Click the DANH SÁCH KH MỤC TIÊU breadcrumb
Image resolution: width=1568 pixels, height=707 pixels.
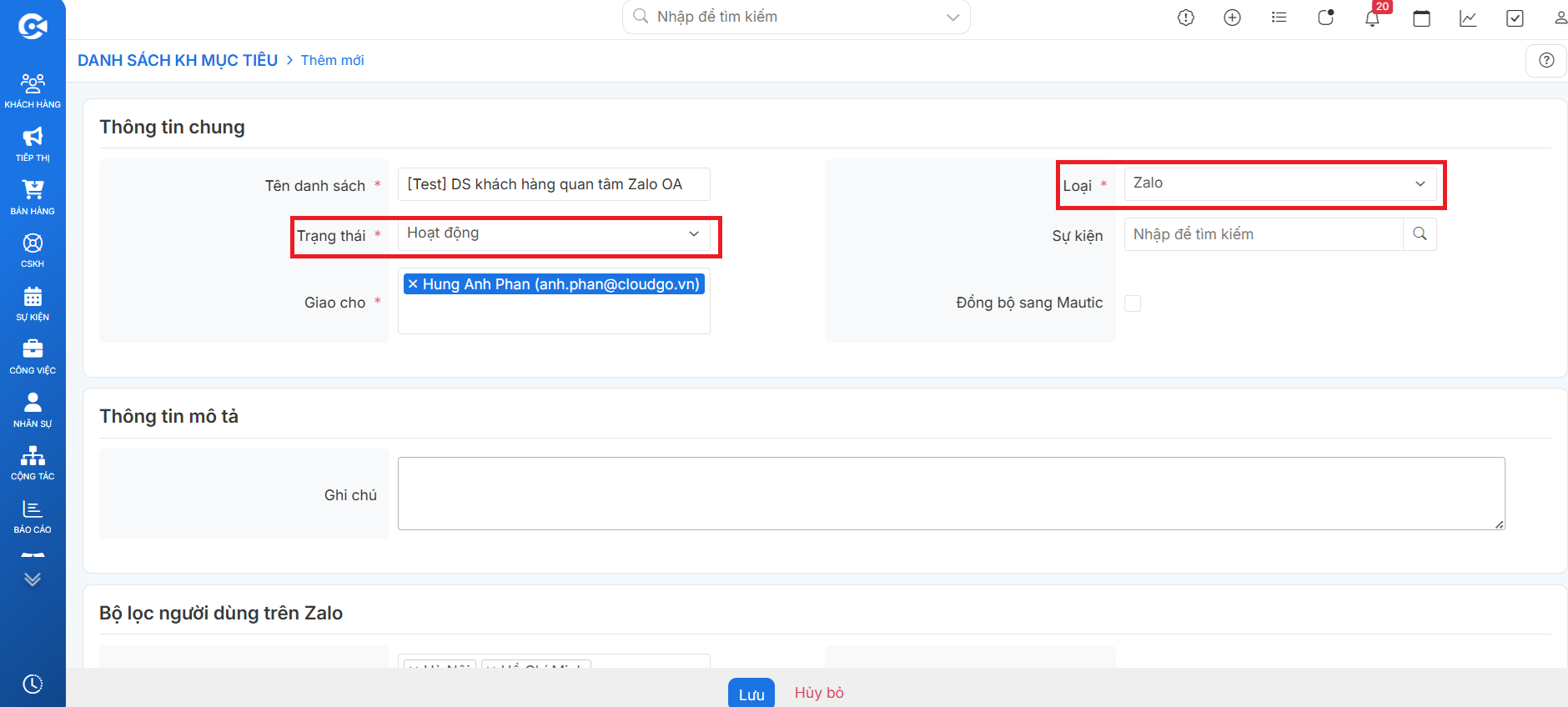(178, 60)
